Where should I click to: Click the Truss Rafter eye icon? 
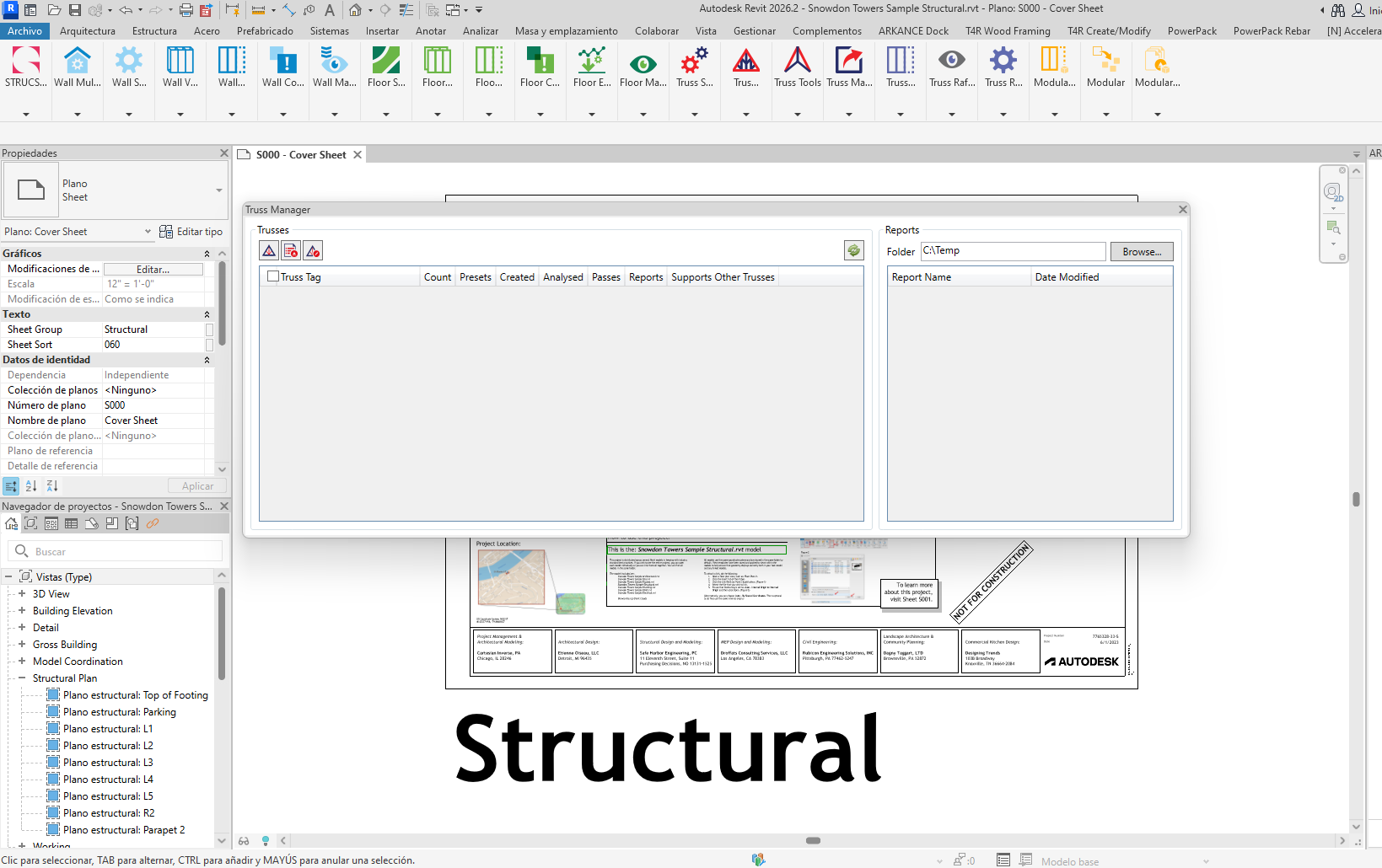pyautogui.click(x=951, y=67)
